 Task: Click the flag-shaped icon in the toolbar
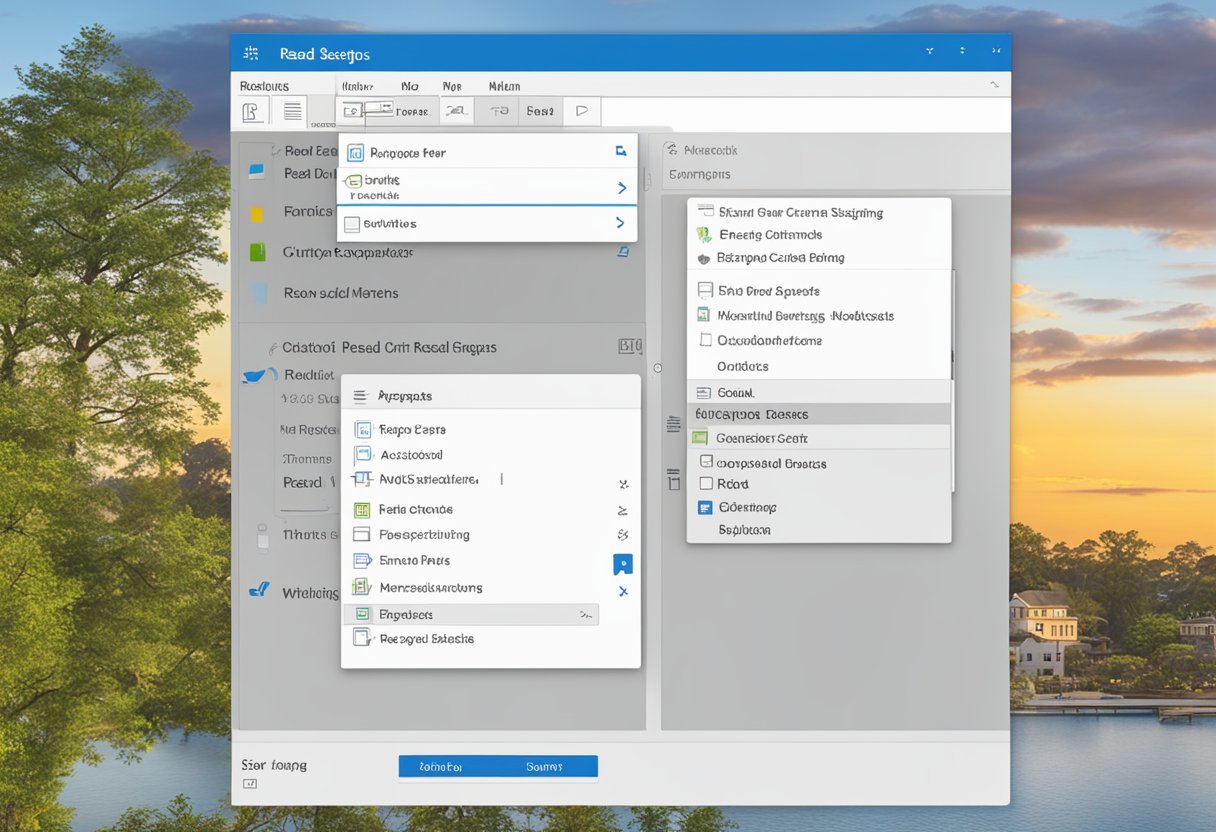coord(582,111)
